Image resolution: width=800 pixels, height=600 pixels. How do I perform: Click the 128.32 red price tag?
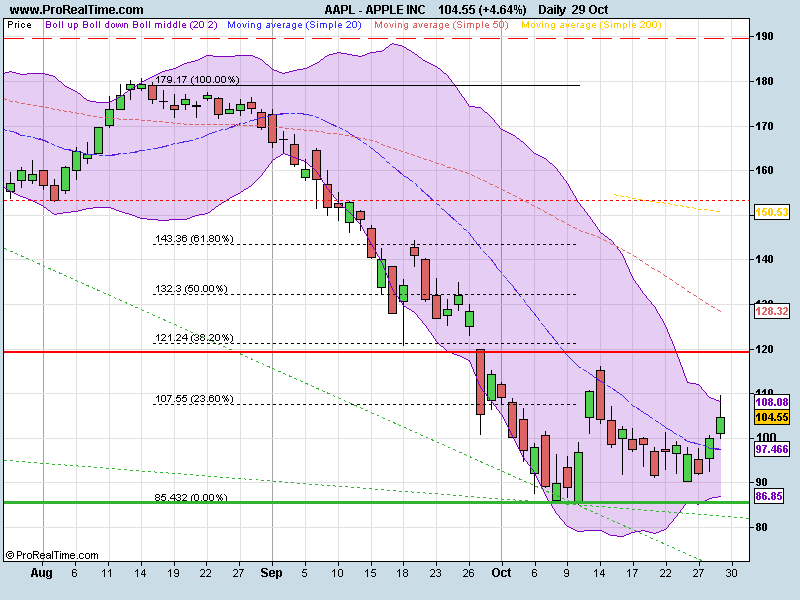[771, 311]
